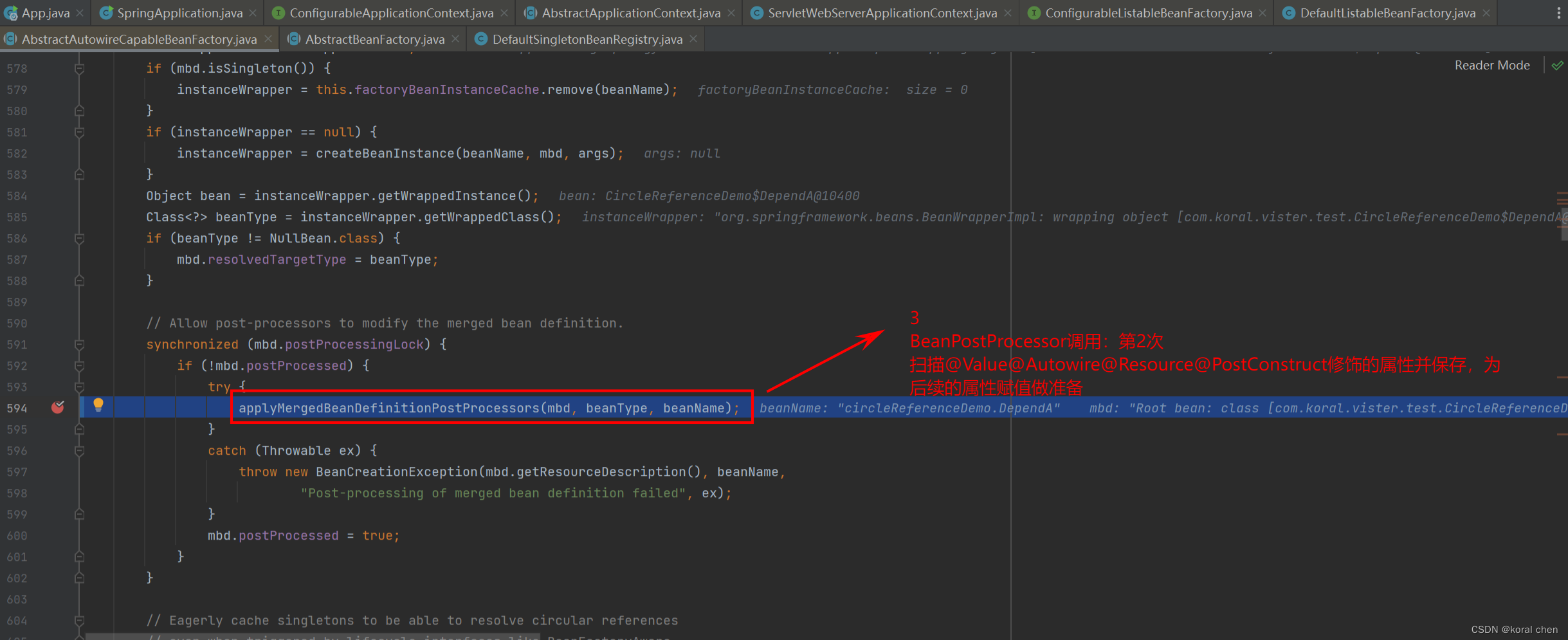Click createBeanInstance on line 582

[x=385, y=153]
